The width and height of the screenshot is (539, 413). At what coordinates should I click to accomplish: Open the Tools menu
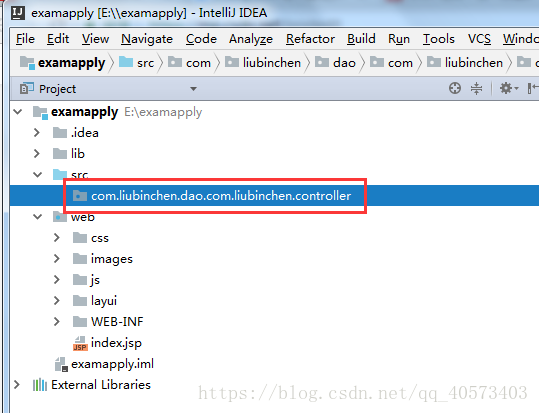point(439,39)
